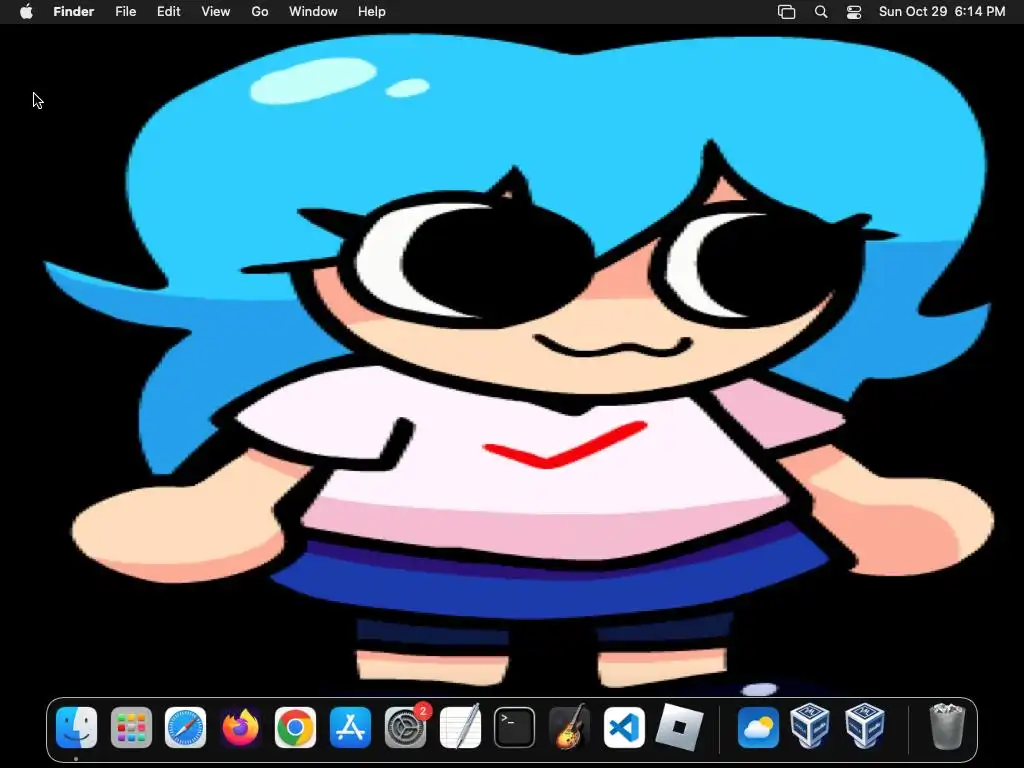Open Launchpad in the Dock
Screen dimensions: 1024x768
click(x=131, y=728)
